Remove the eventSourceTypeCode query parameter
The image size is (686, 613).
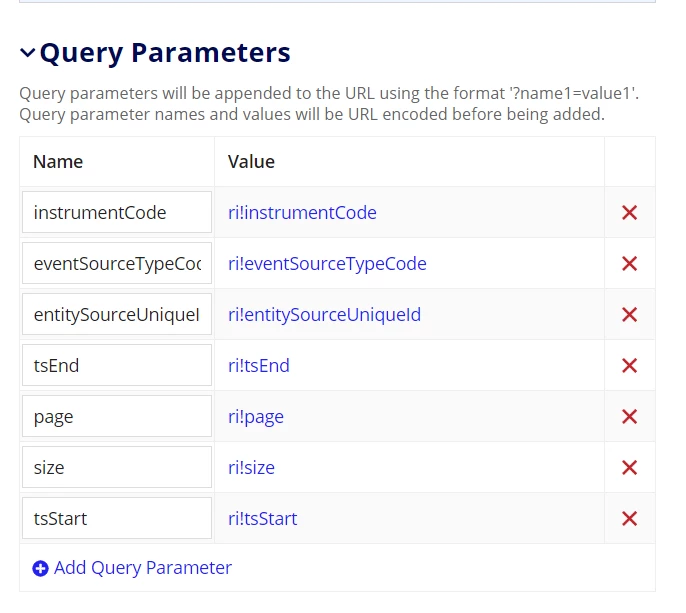(x=629, y=264)
